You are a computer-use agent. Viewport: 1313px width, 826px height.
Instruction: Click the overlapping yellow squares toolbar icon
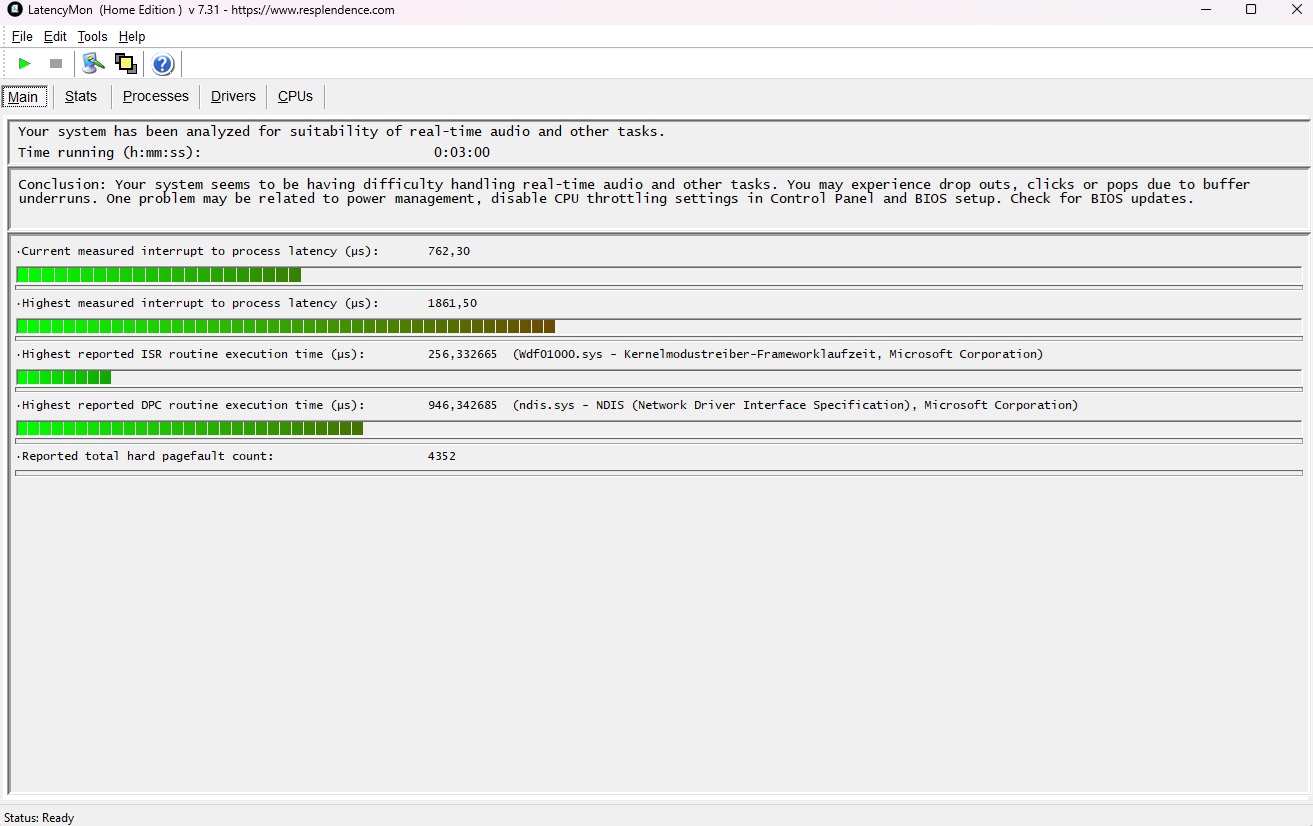click(126, 64)
